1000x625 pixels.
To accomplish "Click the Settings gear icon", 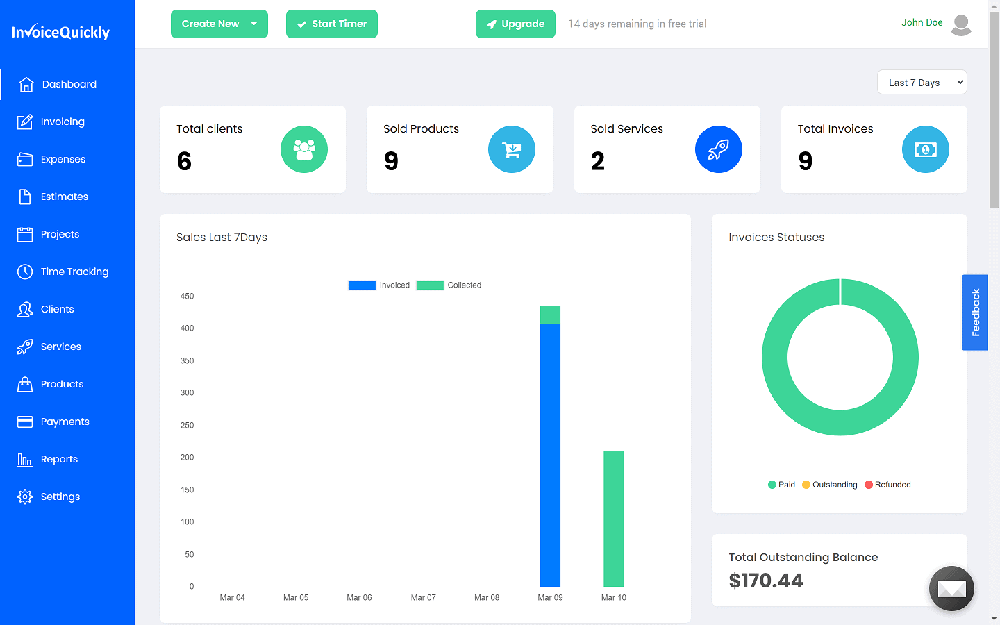I will (x=25, y=497).
